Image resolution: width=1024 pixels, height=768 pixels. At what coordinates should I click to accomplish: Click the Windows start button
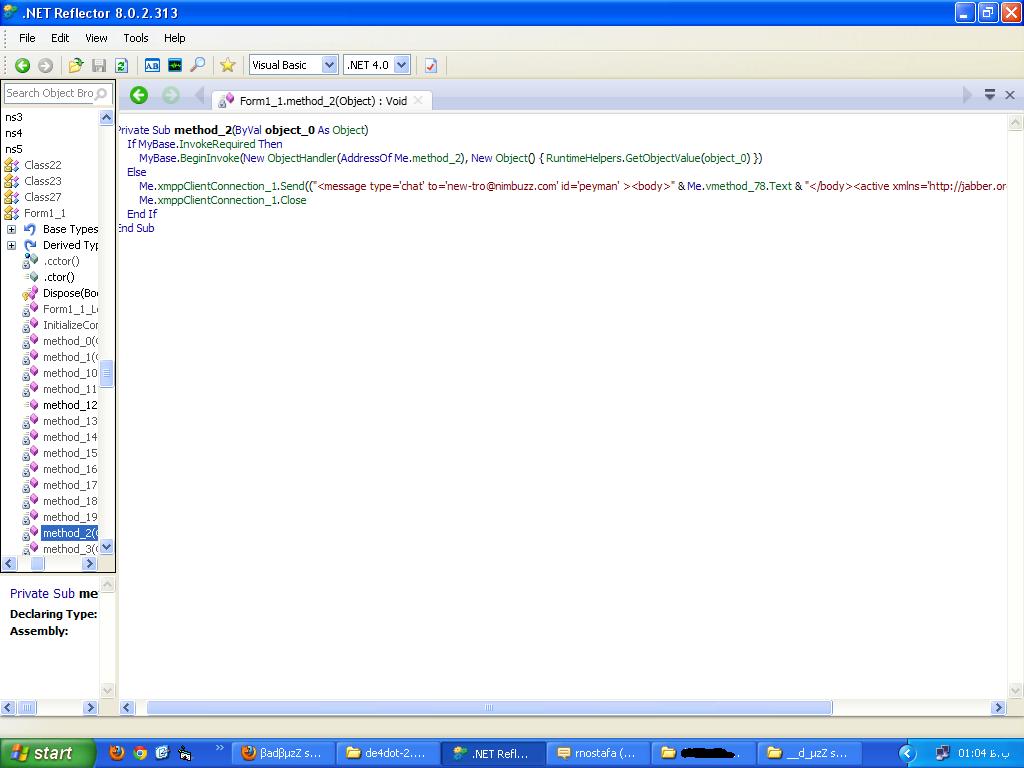click(x=47, y=753)
